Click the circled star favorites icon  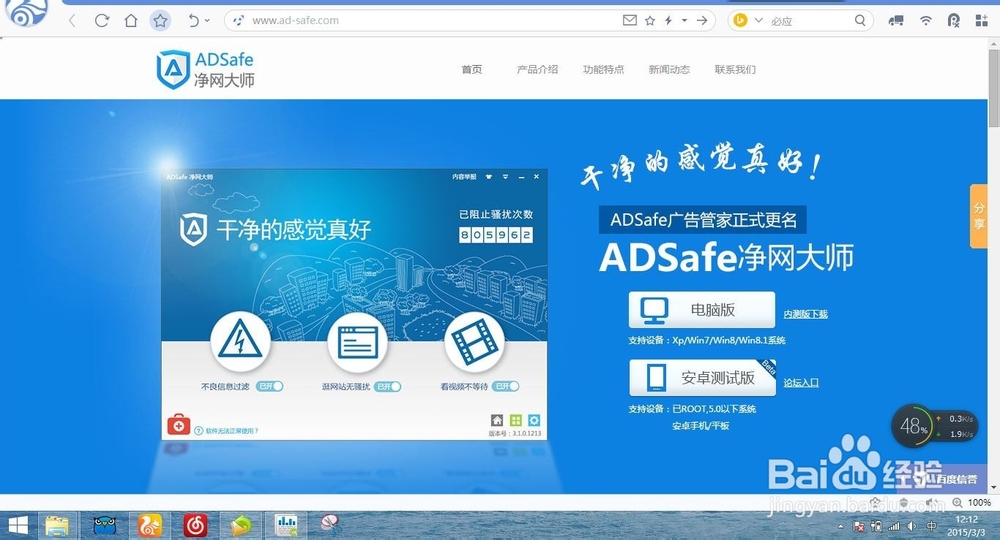(160, 20)
